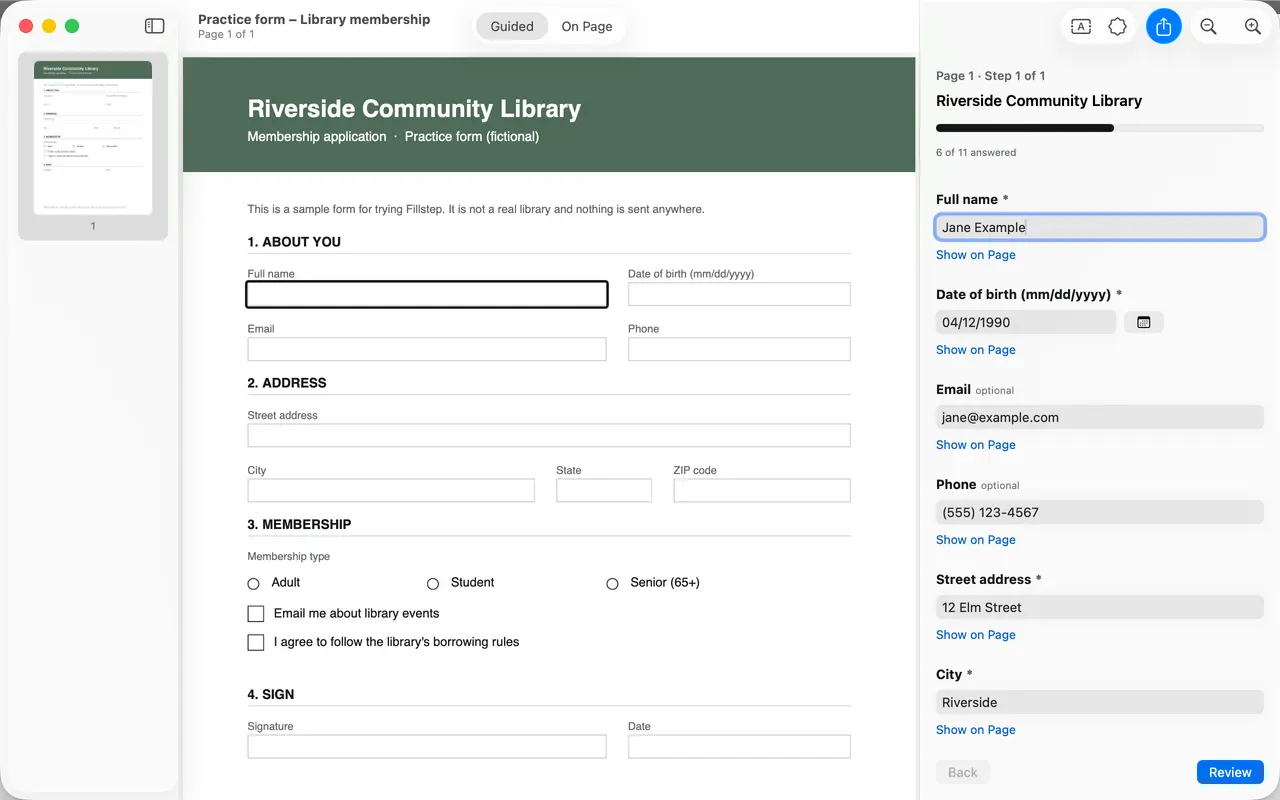Select the Senior (65+) radio button
This screenshot has width=1280, height=800.
[612, 583]
